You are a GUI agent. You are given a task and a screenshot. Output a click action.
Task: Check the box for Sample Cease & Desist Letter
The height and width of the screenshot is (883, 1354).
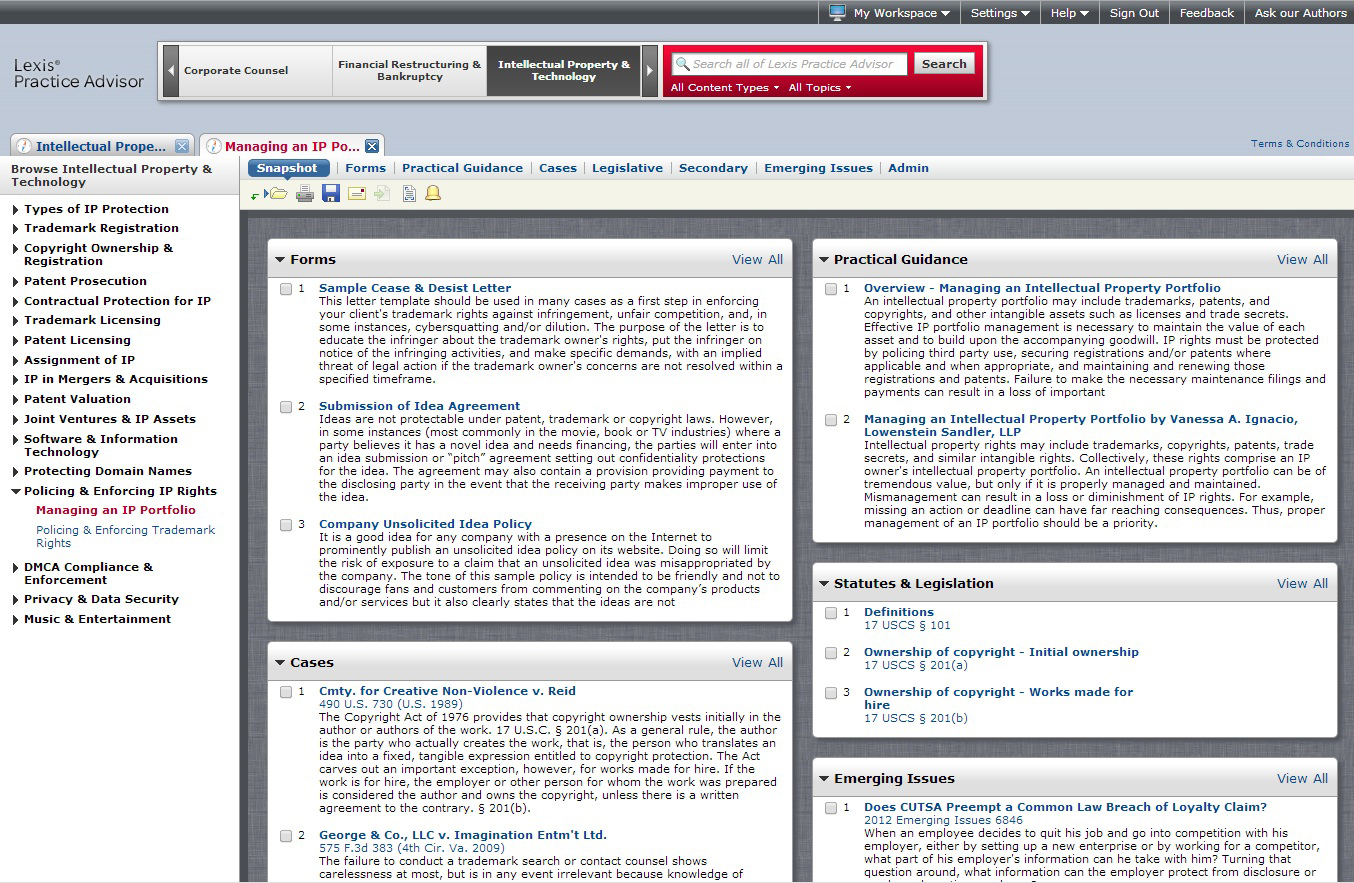click(286, 289)
